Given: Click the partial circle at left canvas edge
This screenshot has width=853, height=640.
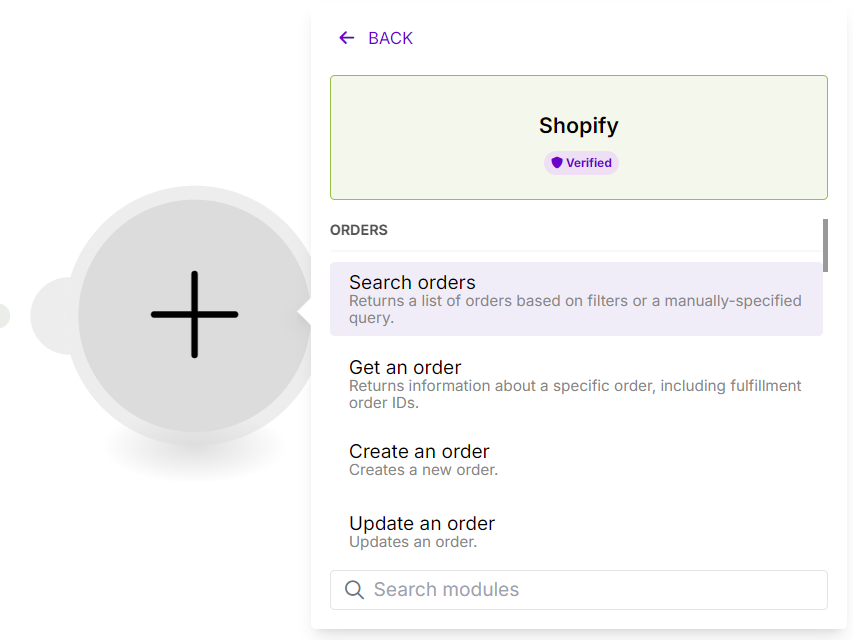Looking at the screenshot, I should click(x=4, y=316).
